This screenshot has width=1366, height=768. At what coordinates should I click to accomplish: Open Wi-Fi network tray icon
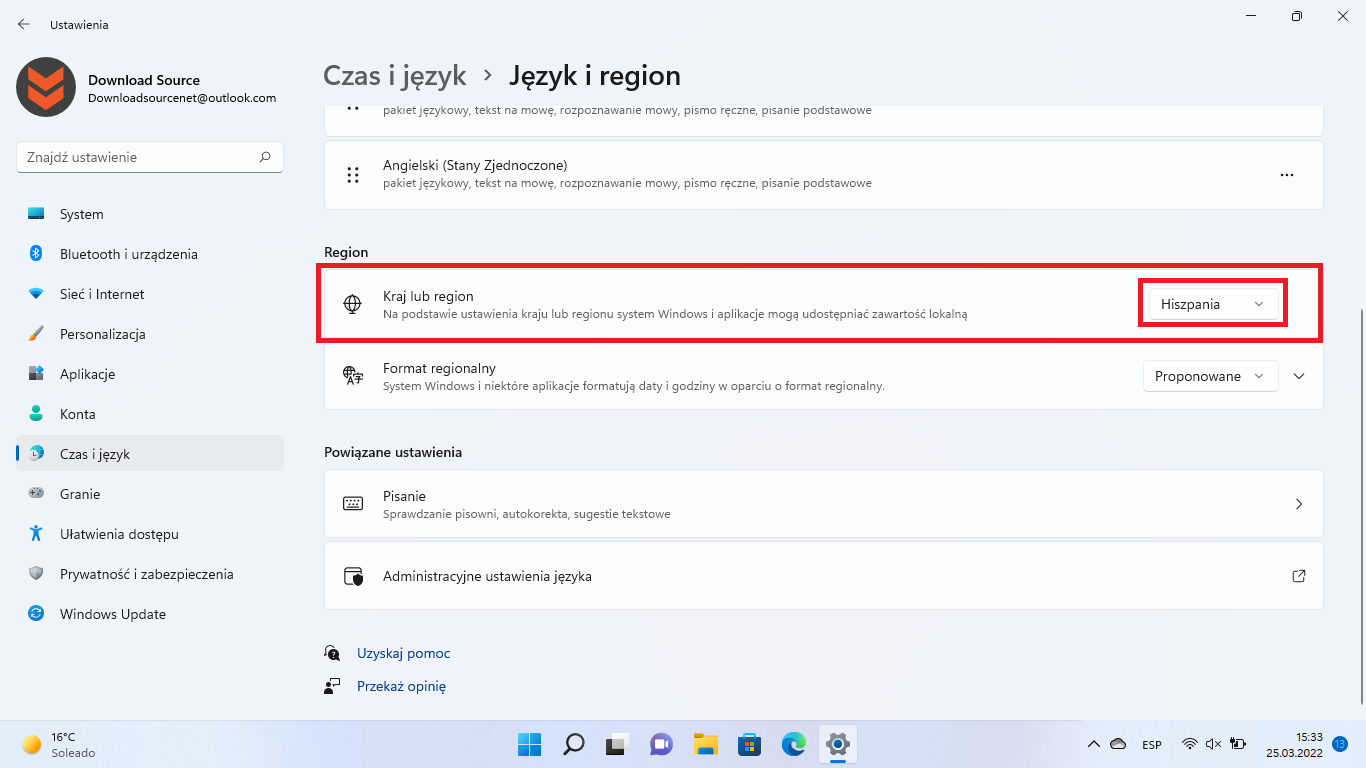point(1190,744)
